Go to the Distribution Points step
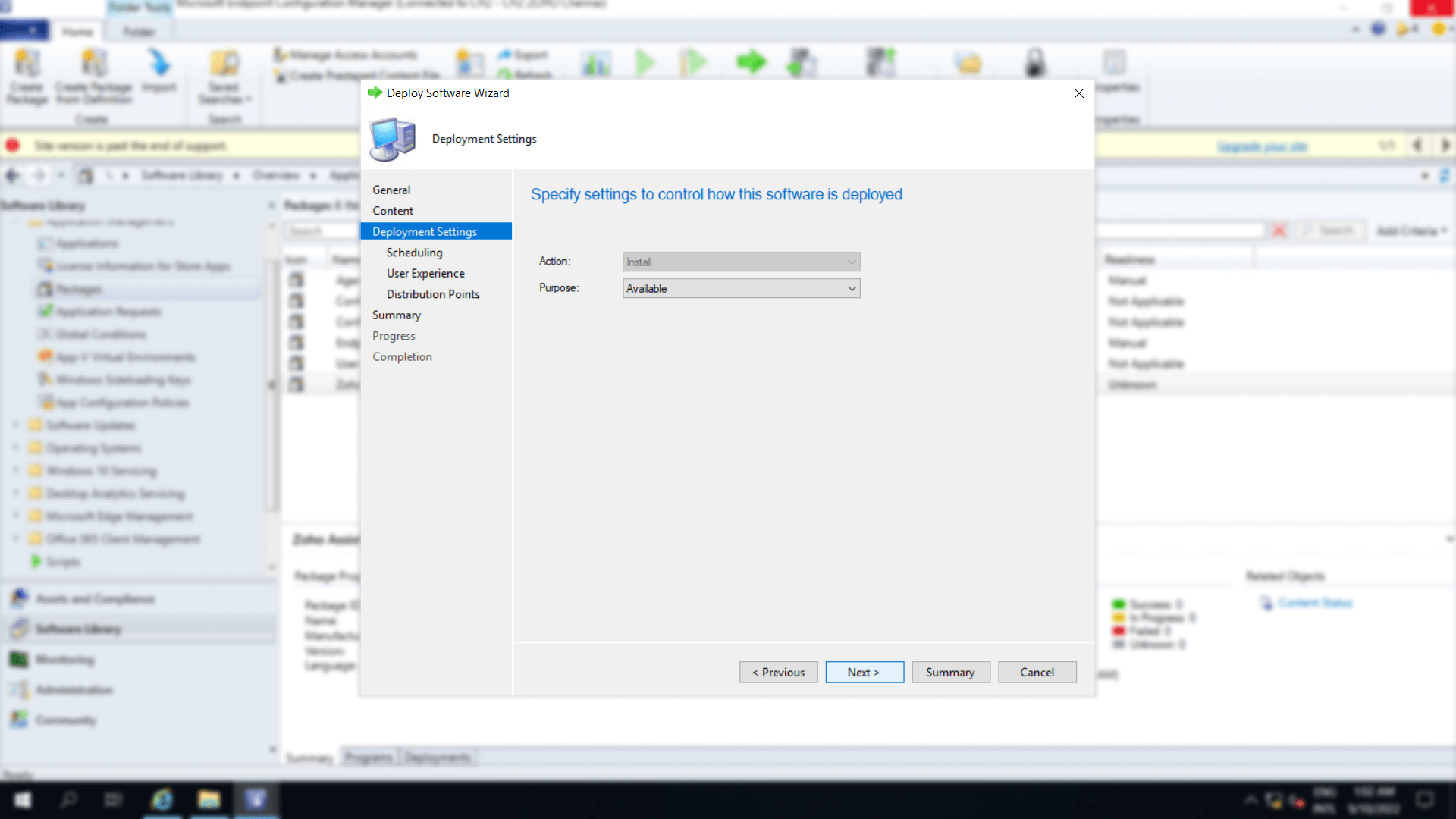The width and height of the screenshot is (1456, 819). point(433,294)
